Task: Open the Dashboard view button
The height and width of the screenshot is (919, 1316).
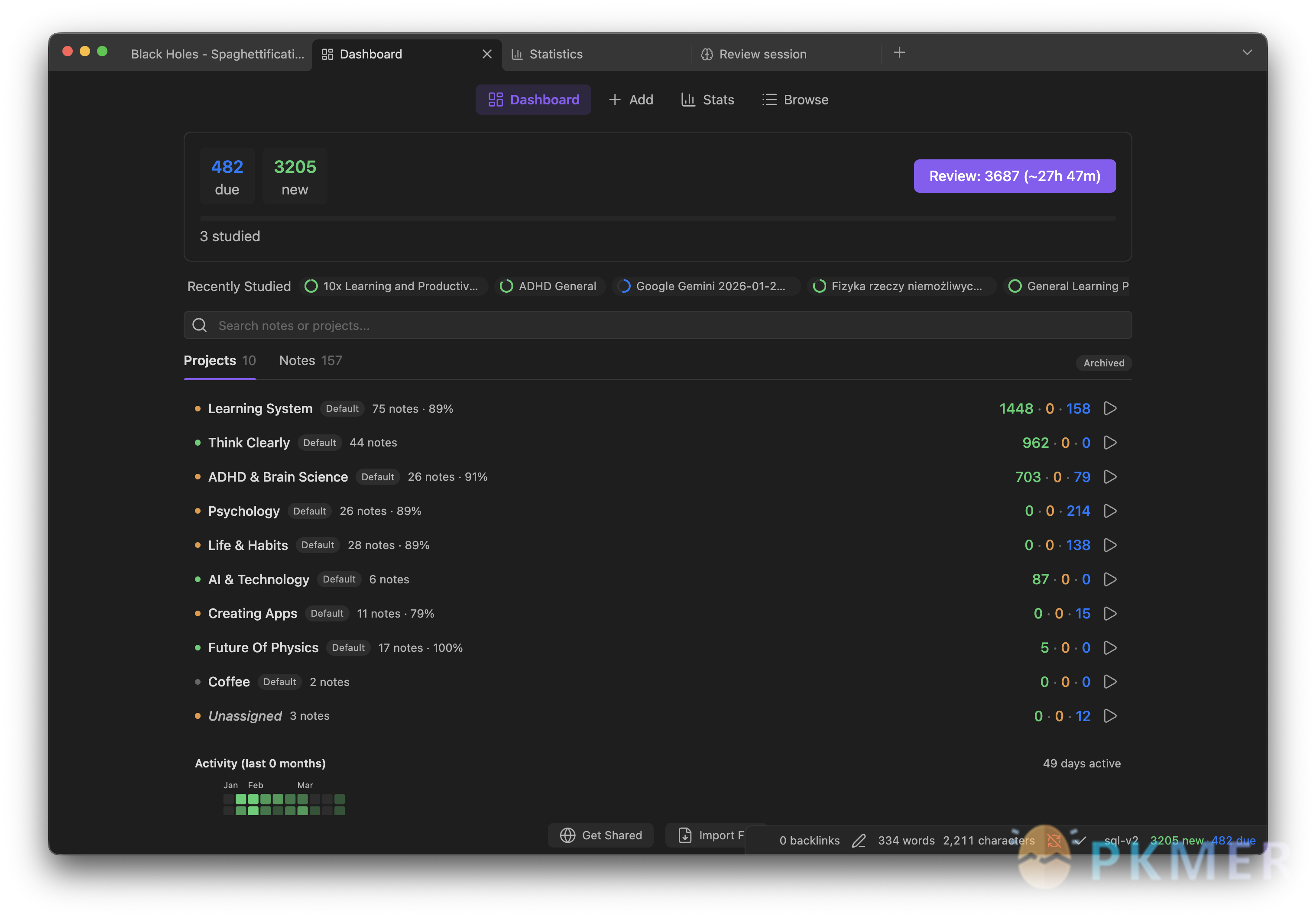Action: click(x=533, y=100)
